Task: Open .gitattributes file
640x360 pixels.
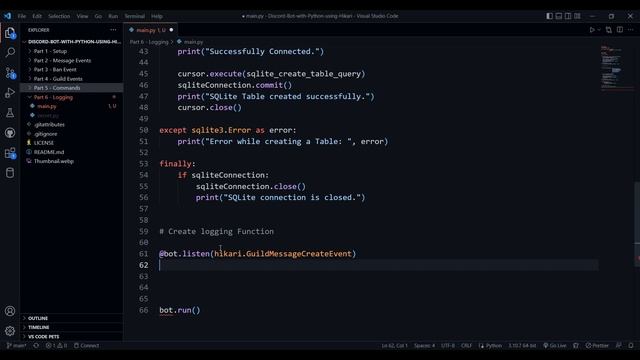Action: [72, 124]
